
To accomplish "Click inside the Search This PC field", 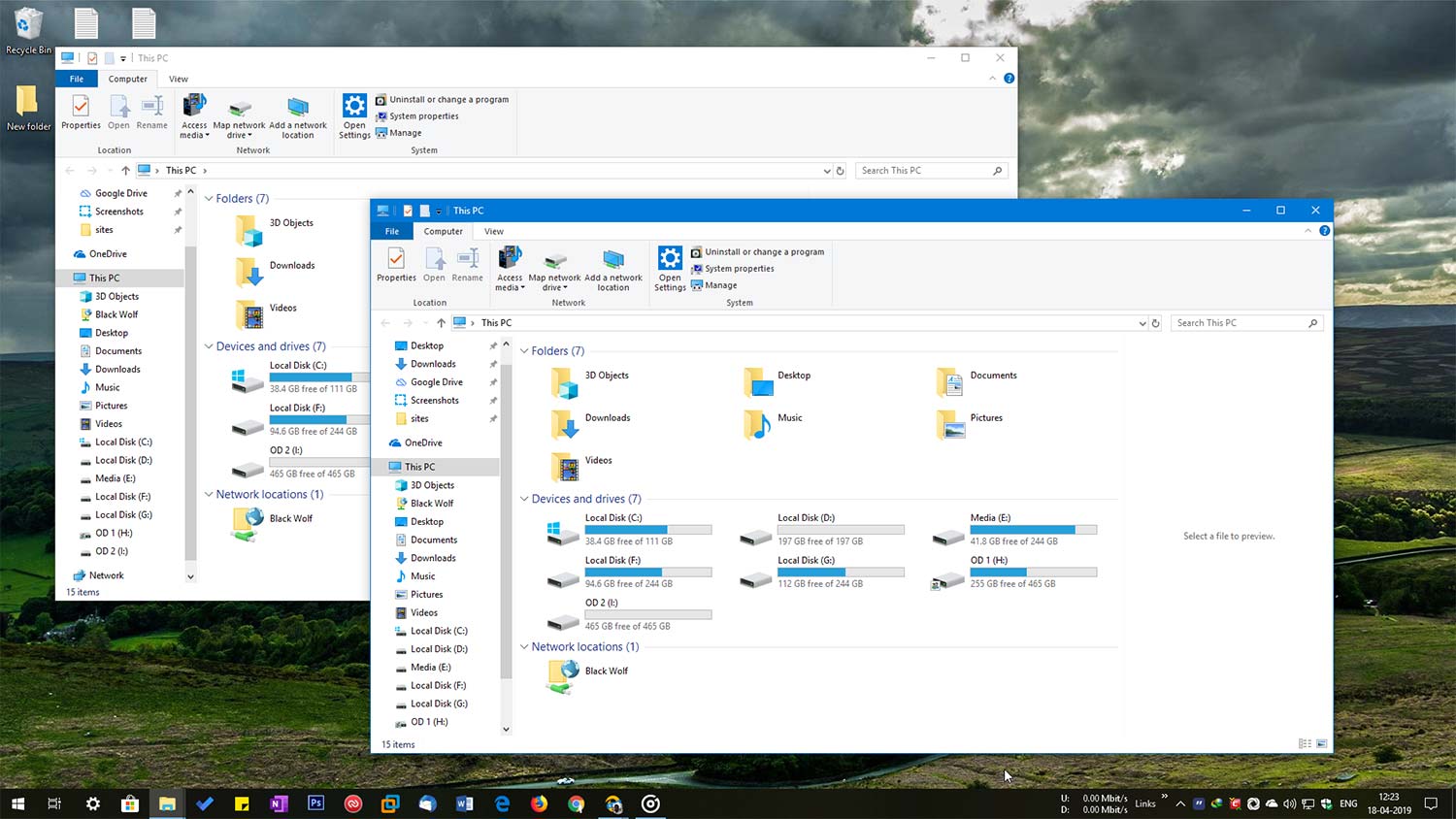I will (1242, 322).
